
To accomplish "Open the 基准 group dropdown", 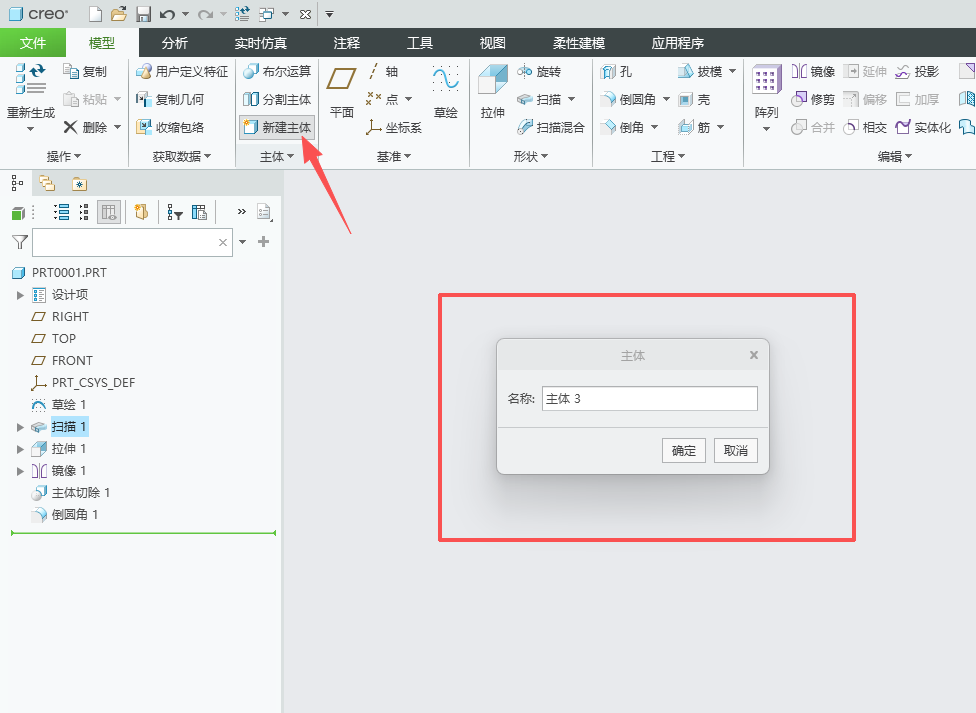I will click(x=394, y=156).
